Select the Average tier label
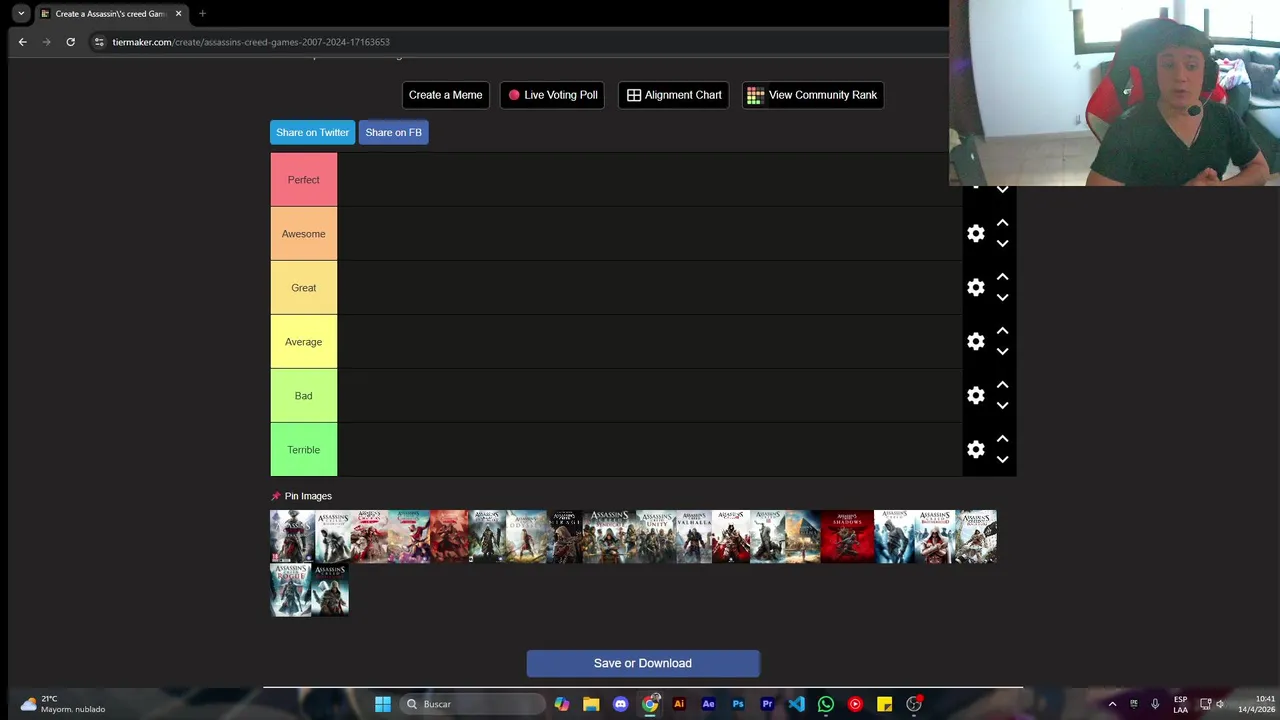Image resolution: width=1280 pixels, height=720 pixels. click(x=304, y=342)
